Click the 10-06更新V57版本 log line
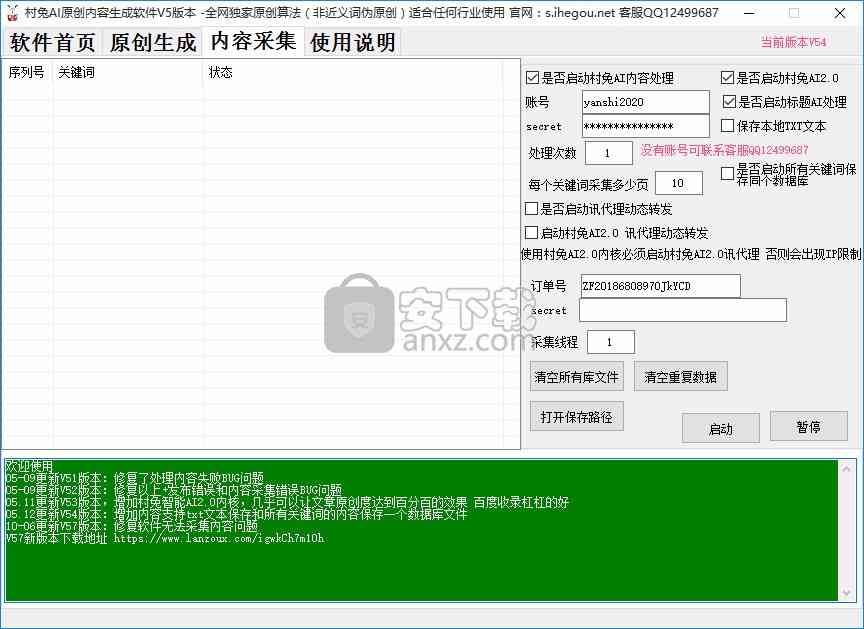The image size is (864, 629). tap(131, 526)
